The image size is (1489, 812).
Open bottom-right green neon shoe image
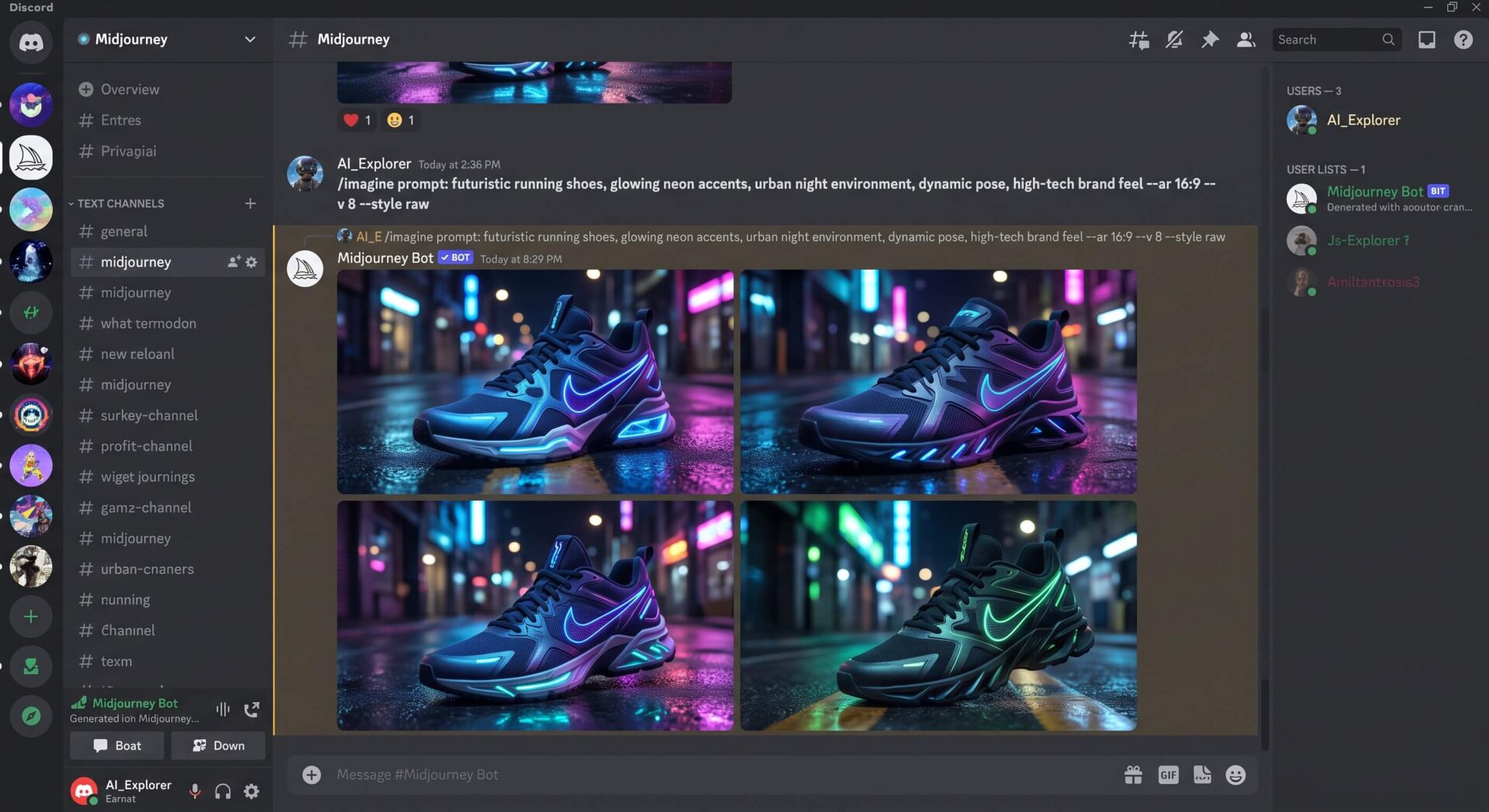point(938,615)
